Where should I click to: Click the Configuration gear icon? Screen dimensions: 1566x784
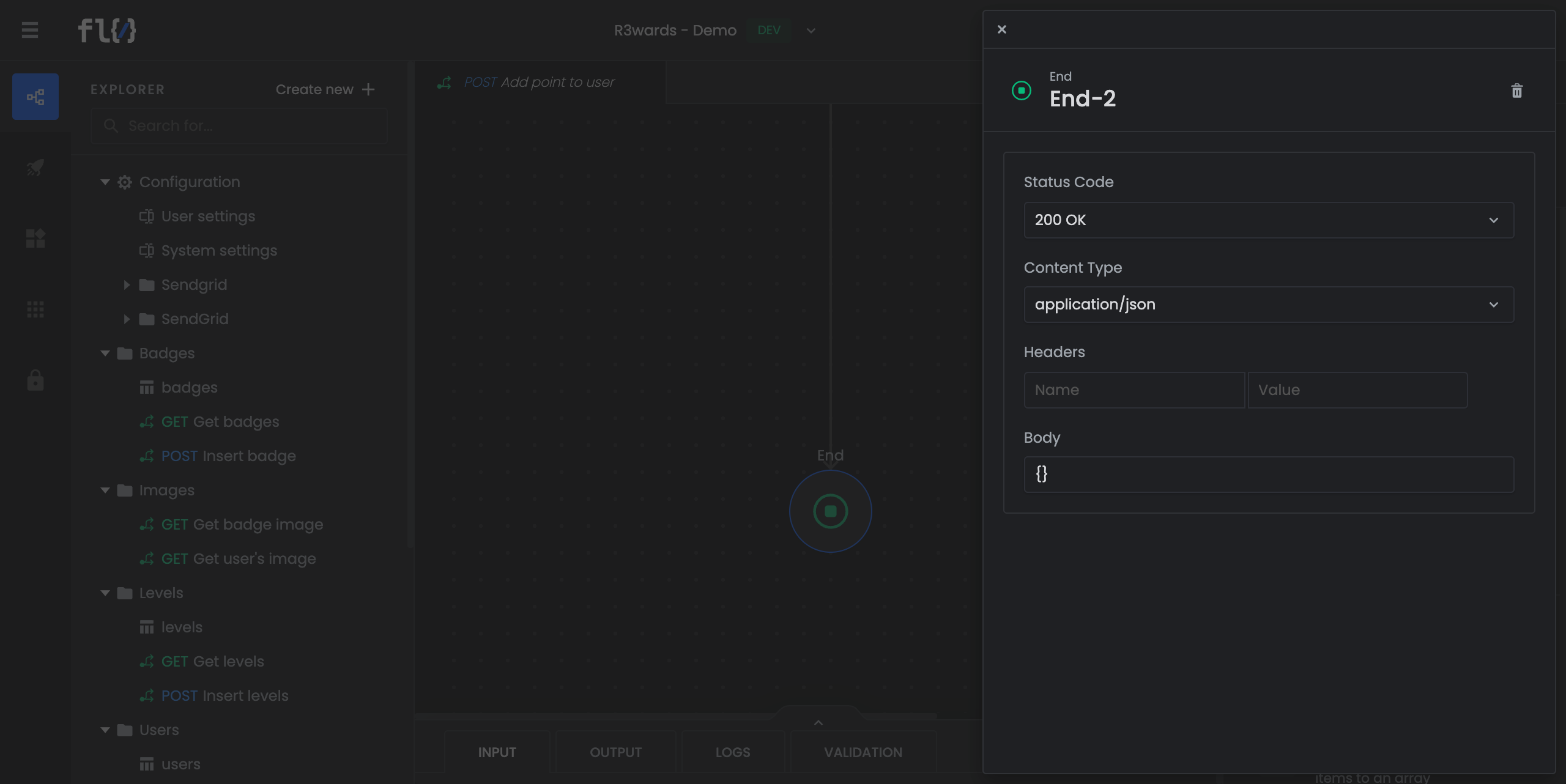tap(125, 182)
